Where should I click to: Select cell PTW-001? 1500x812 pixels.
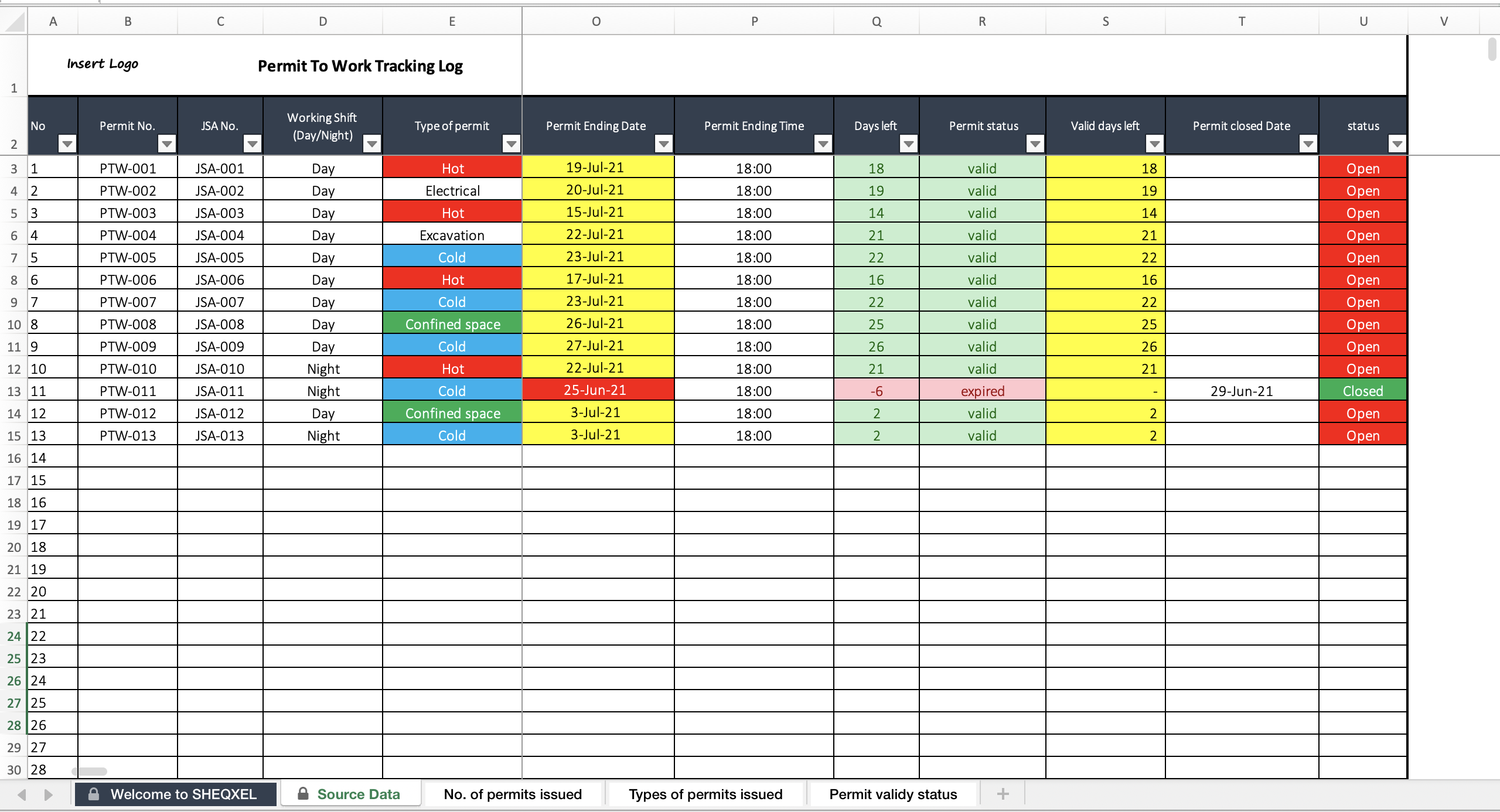(128, 169)
